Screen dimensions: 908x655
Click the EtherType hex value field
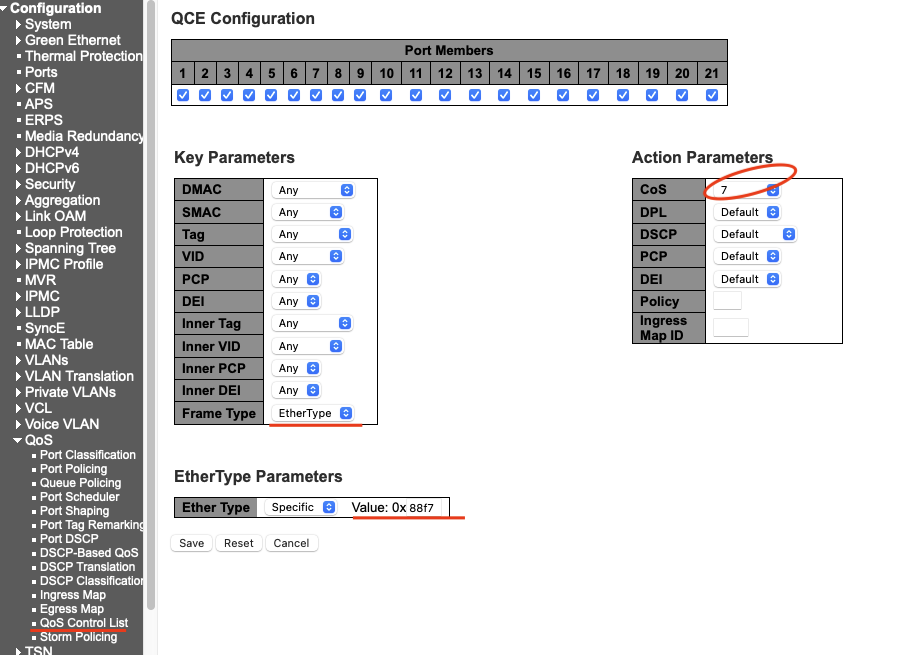tap(424, 508)
